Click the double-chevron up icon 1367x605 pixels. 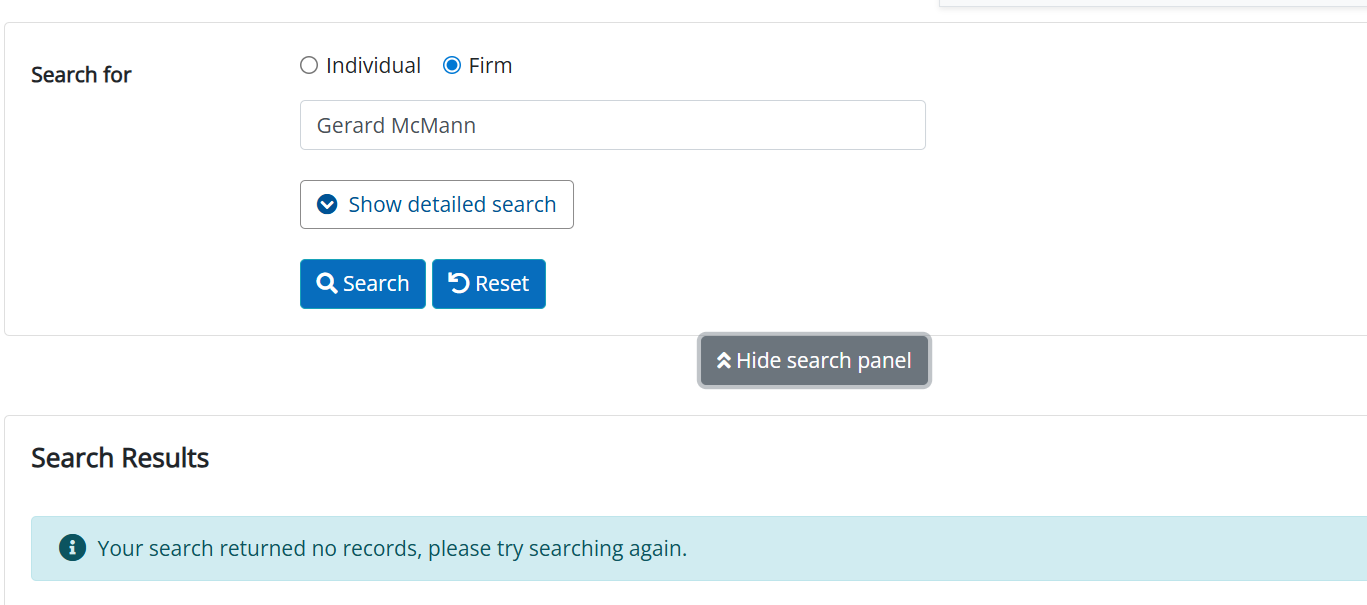724,360
